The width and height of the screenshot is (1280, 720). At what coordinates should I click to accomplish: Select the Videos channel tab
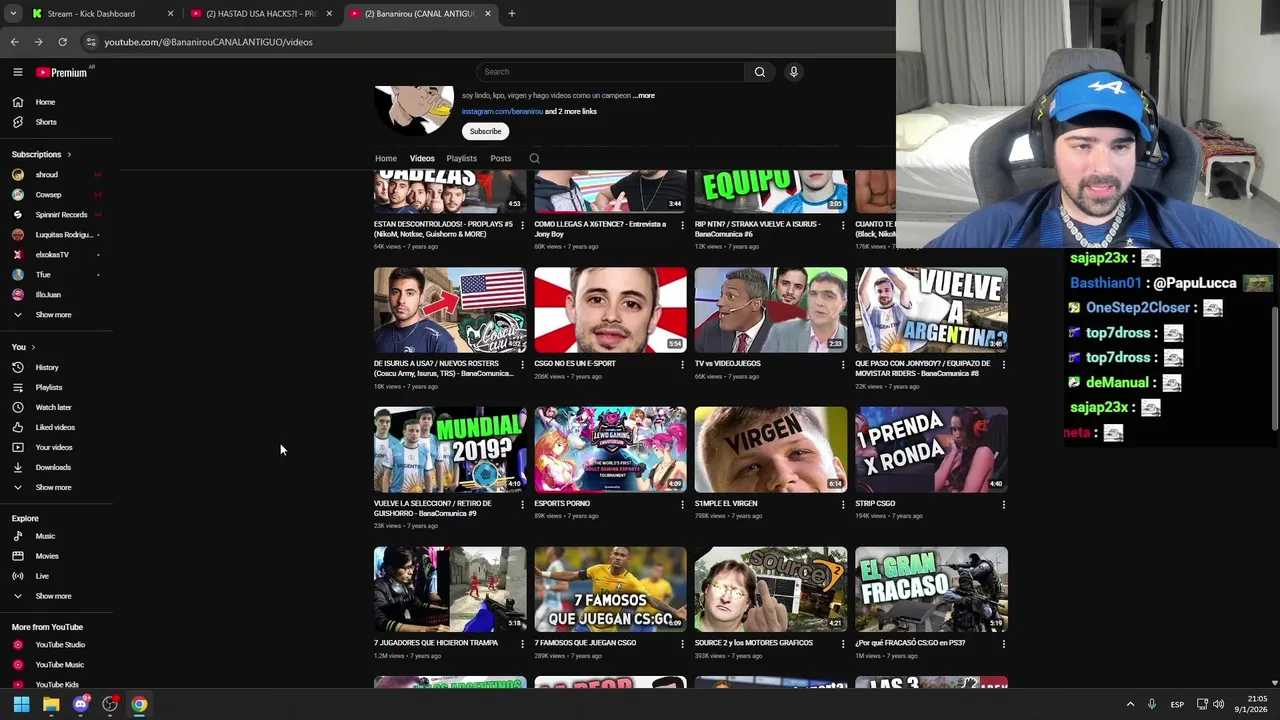[422, 158]
